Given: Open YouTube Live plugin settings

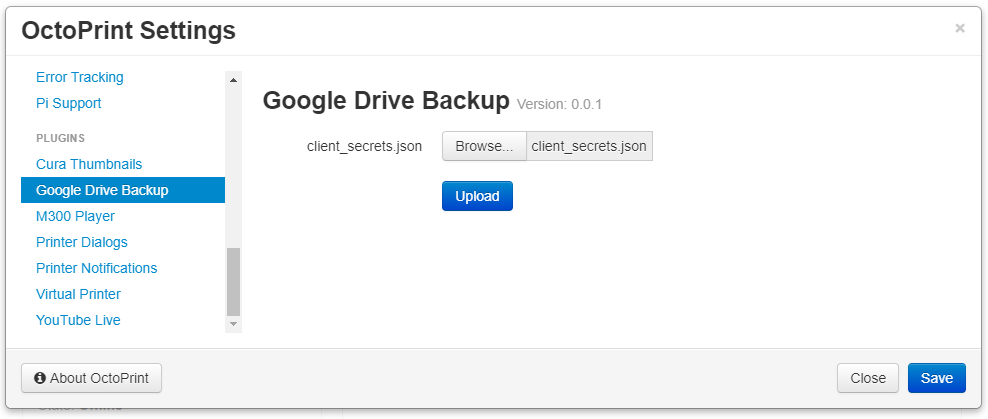Looking at the screenshot, I should pyautogui.click(x=78, y=320).
